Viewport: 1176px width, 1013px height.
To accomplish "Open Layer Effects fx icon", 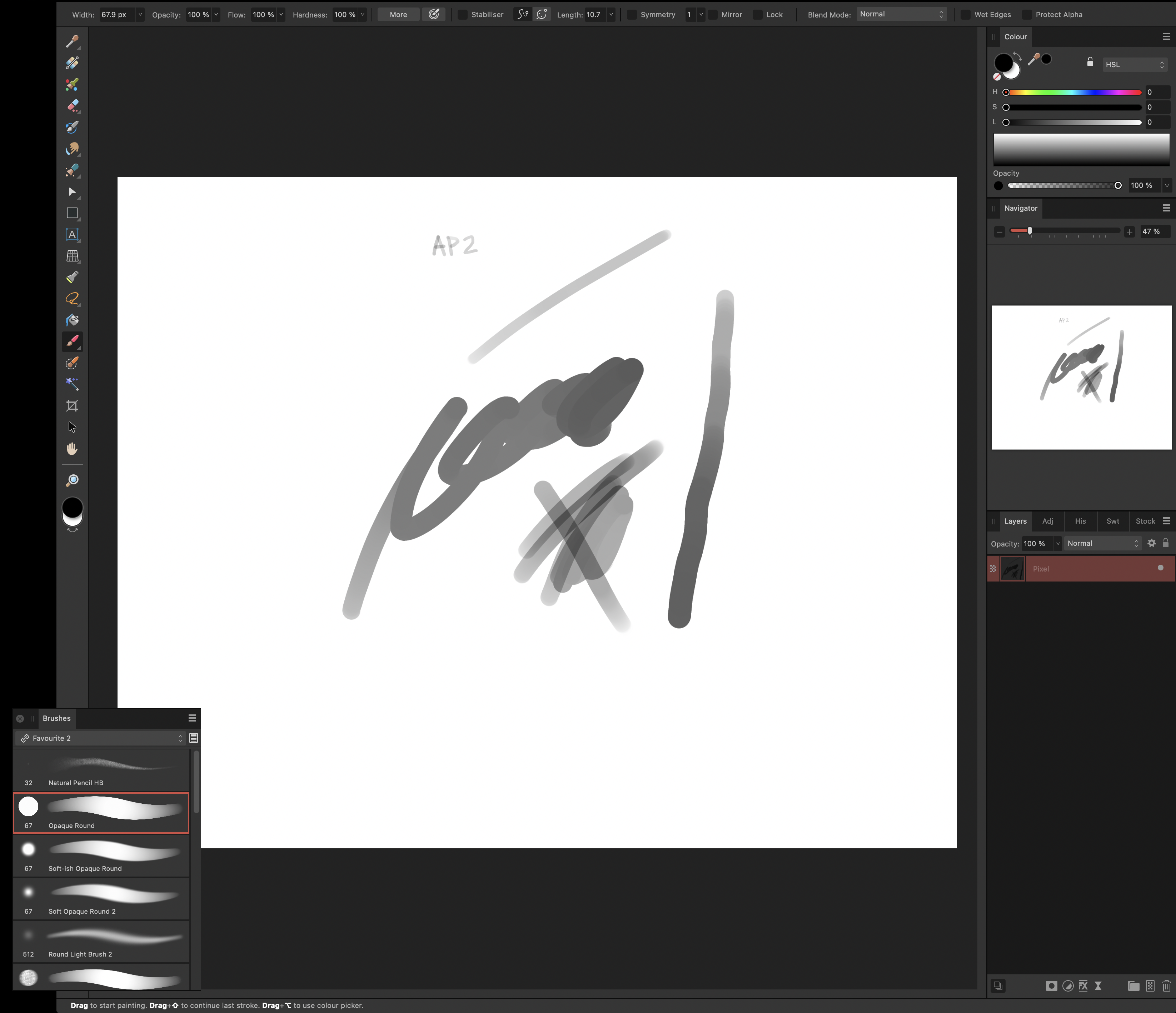I will (x=1083, y=986).
